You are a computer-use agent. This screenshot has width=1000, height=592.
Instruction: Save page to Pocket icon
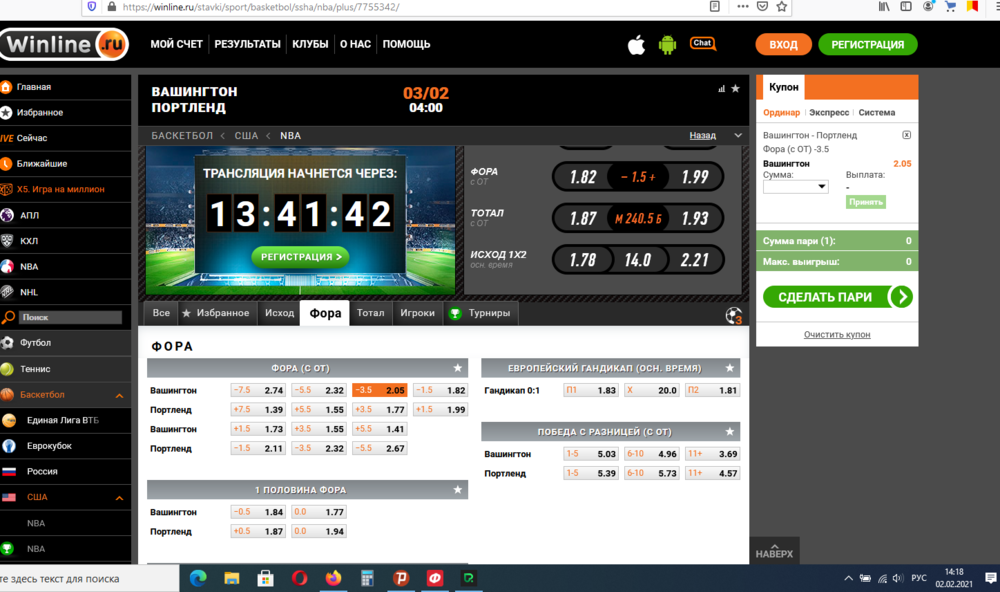tap(762, 6)
